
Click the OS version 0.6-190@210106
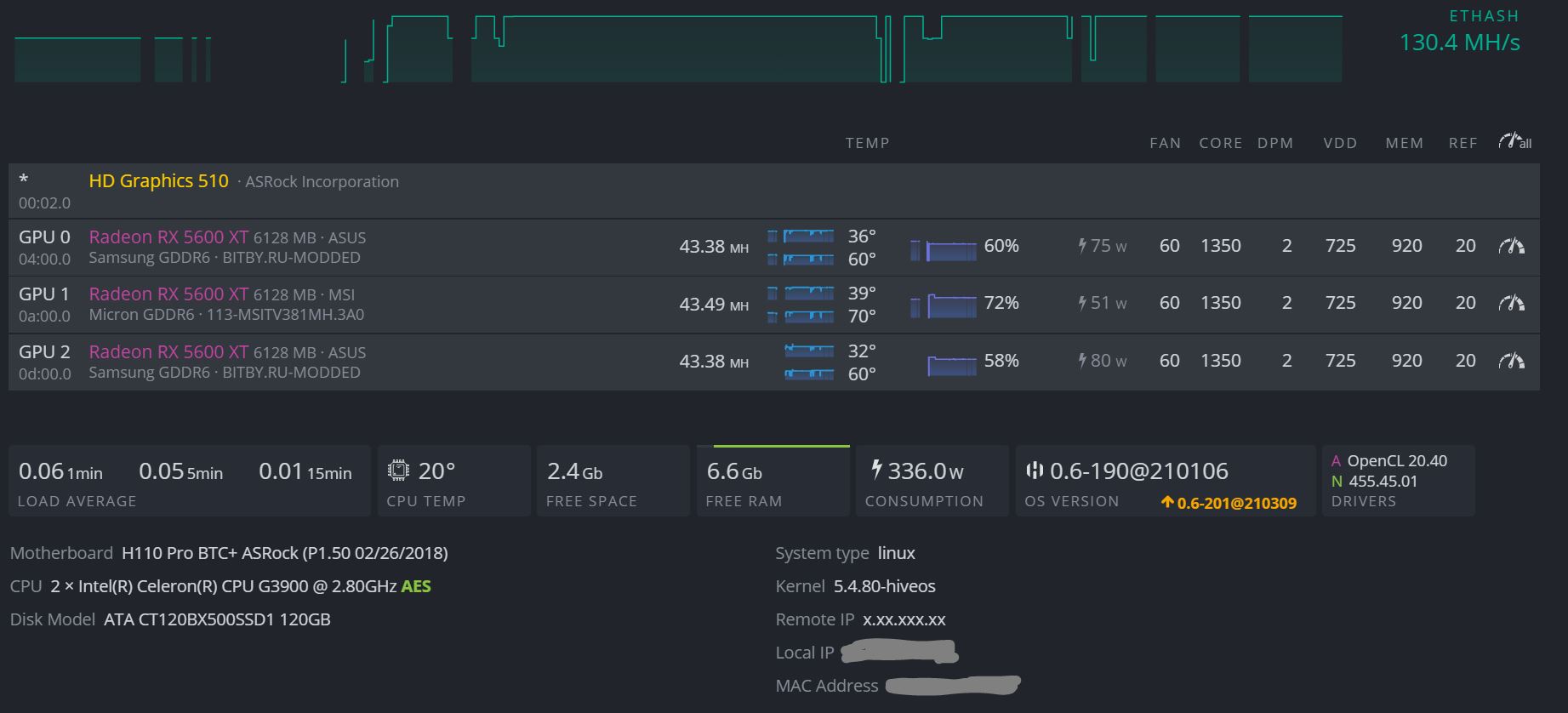1138,471
